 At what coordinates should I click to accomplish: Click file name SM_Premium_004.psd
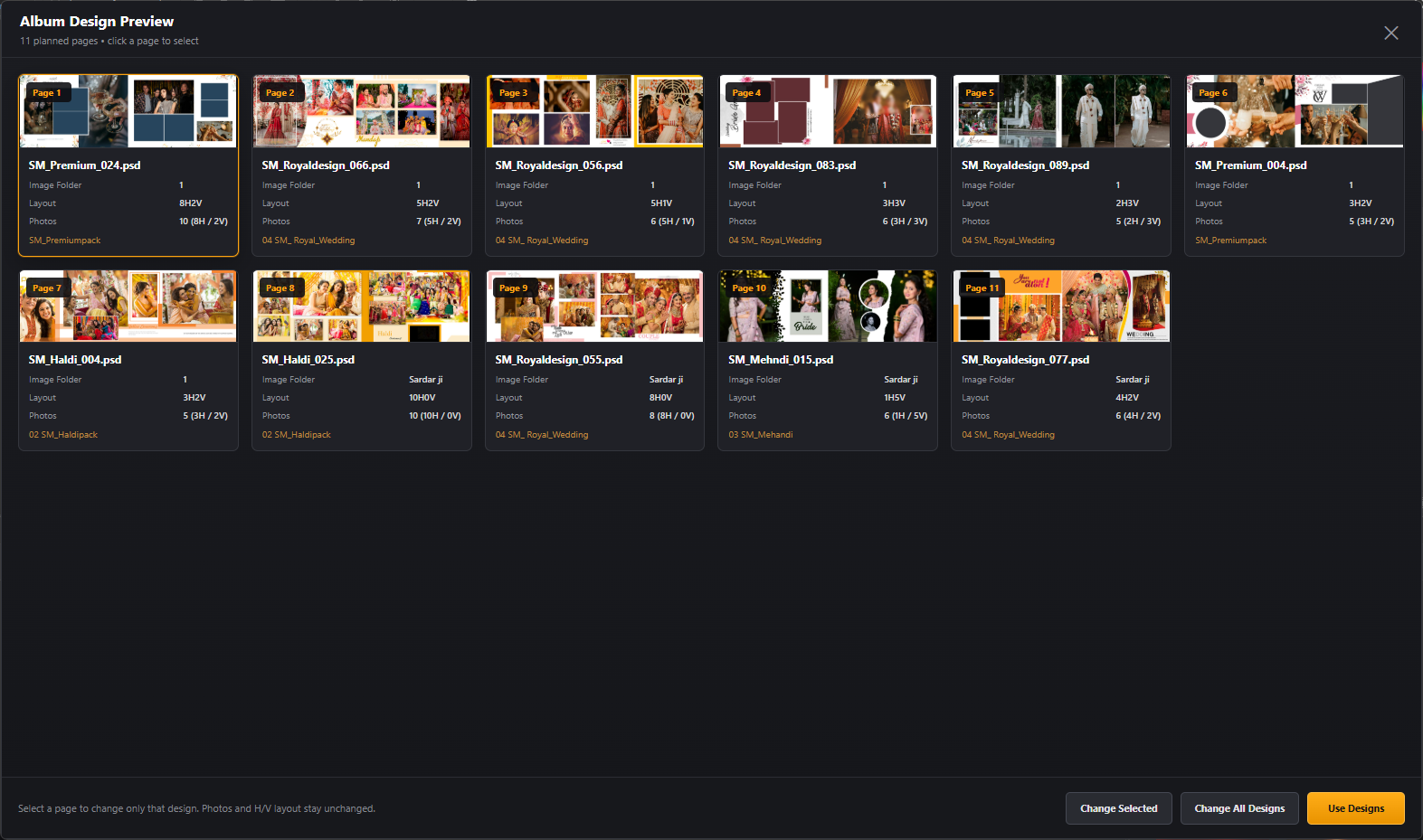pos(1251,165)
